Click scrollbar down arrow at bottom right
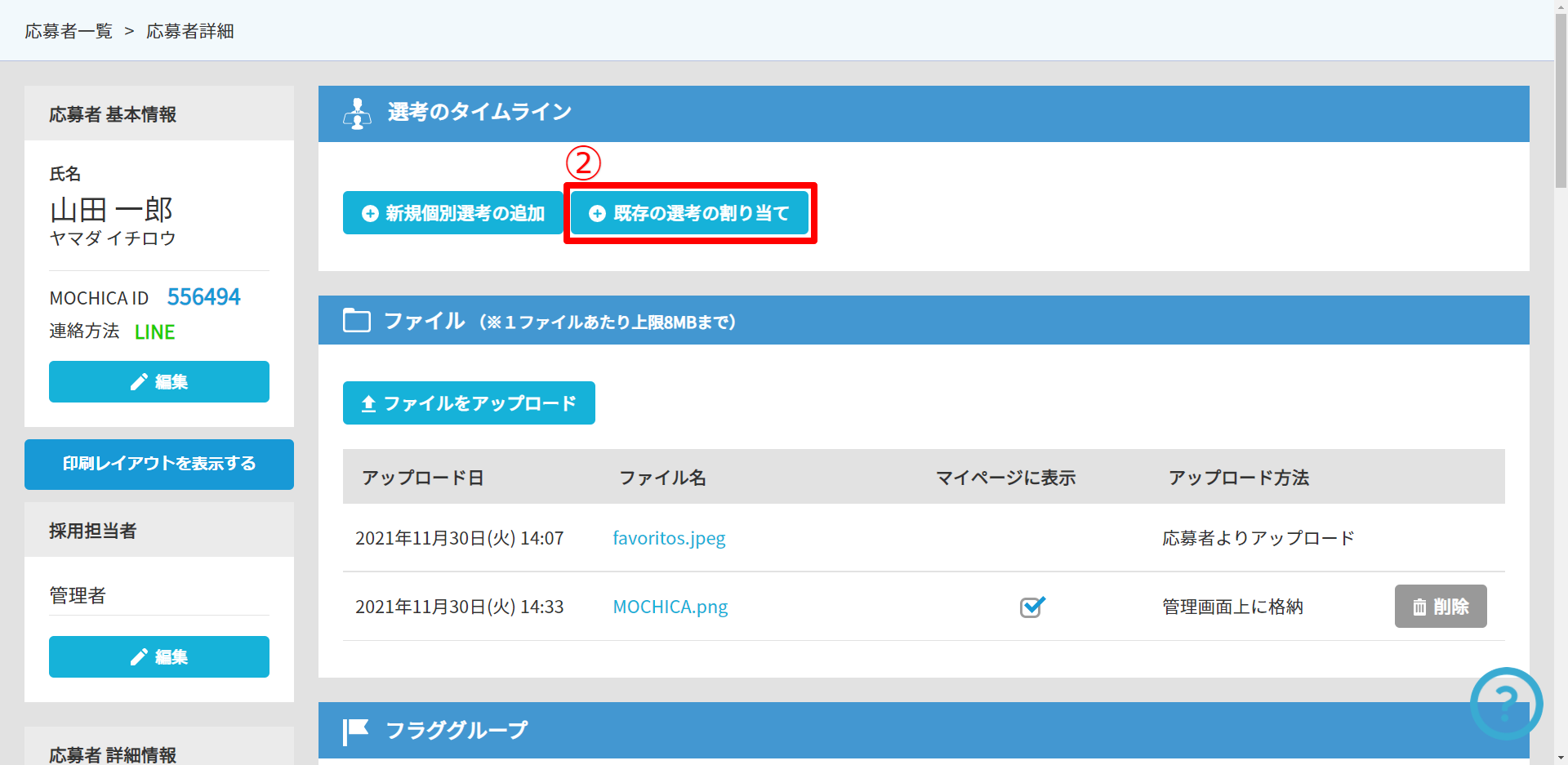This screenshot has width=1568, height=765. coord(1561,758)
